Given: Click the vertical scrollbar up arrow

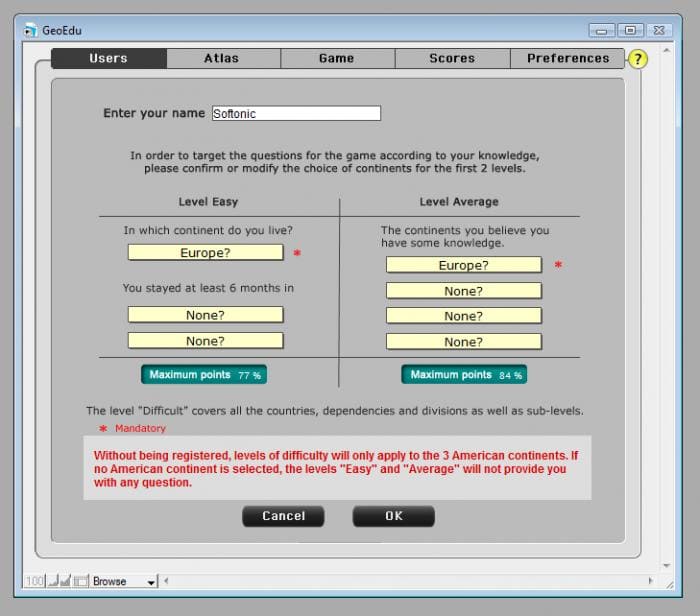Looking at the screenshot, I should [667, 50].
